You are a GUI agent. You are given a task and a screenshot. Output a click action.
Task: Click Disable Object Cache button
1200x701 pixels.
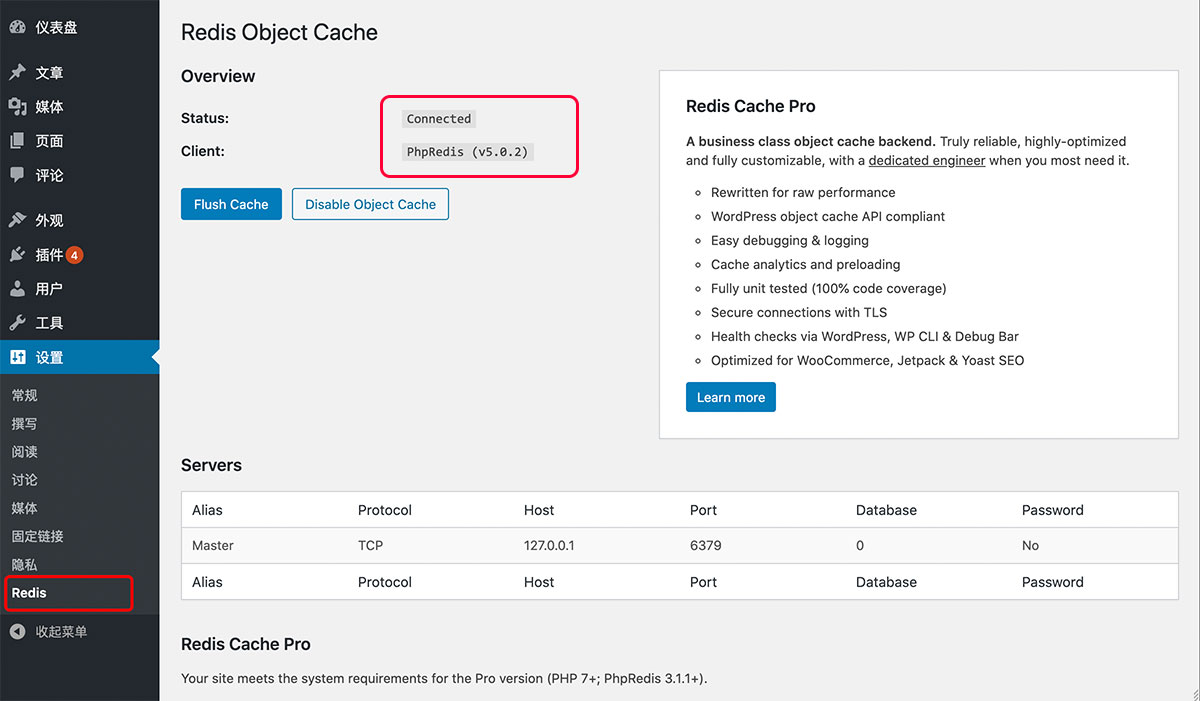click(x=370, y=204)
